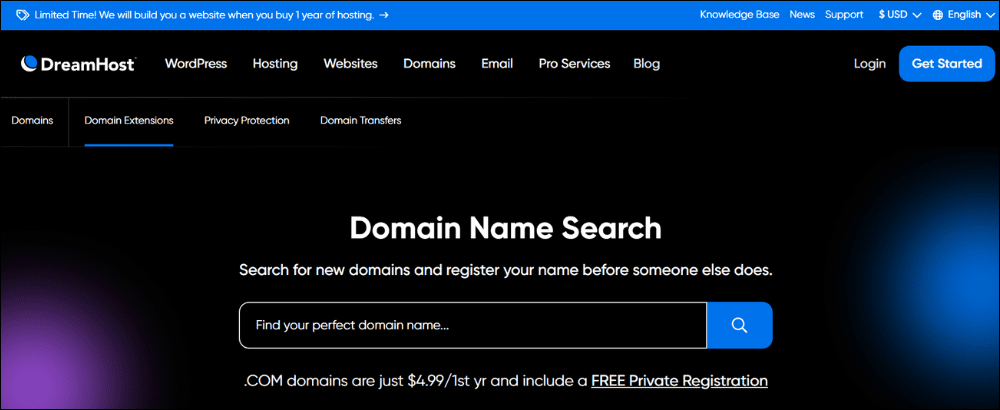Select the Domain Extensions tab
This screenshot has width=1000, height=410.
(x=129, y=120)
